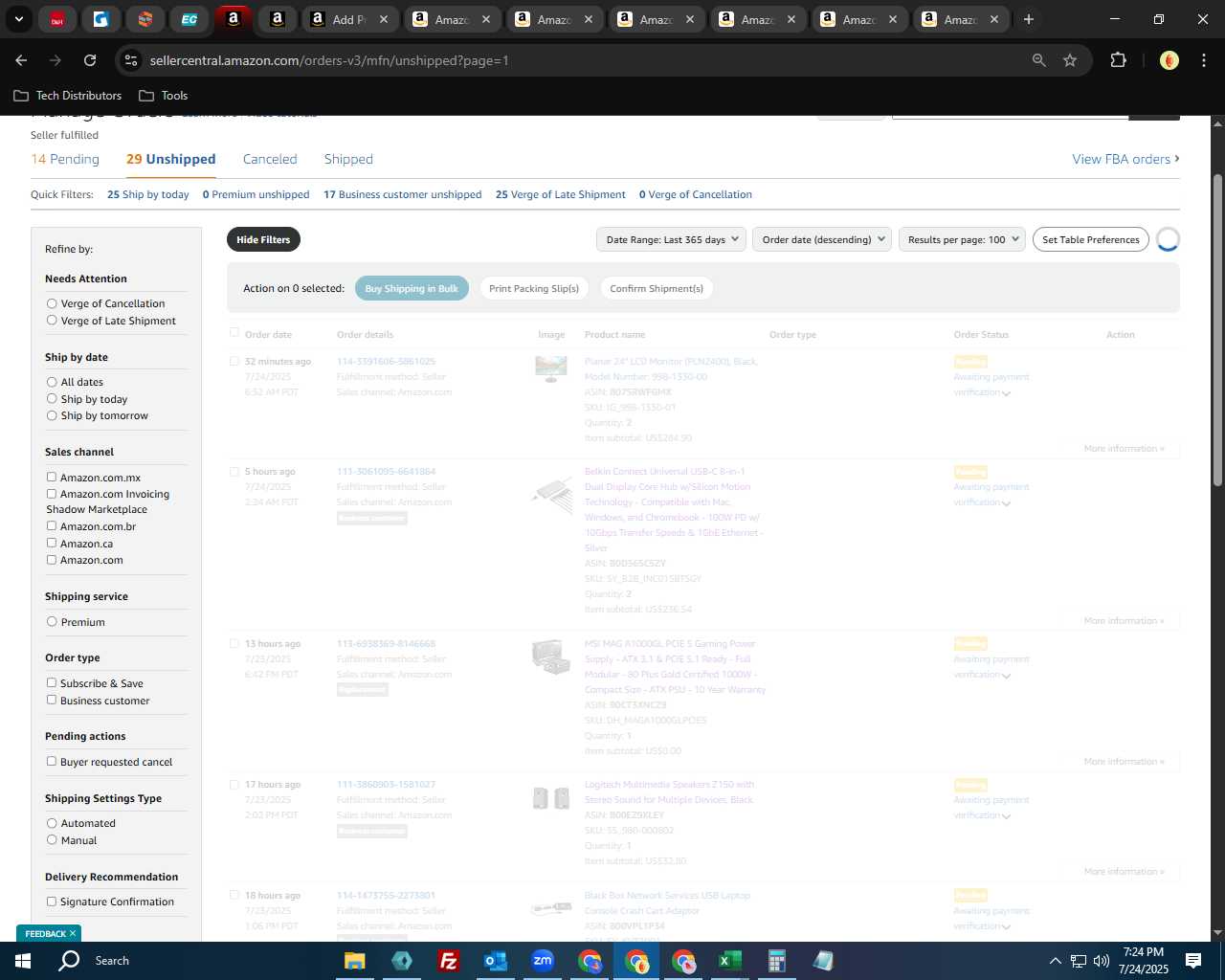Open Set Table Preferences

pyautogui.click(x=1091, y=239)
